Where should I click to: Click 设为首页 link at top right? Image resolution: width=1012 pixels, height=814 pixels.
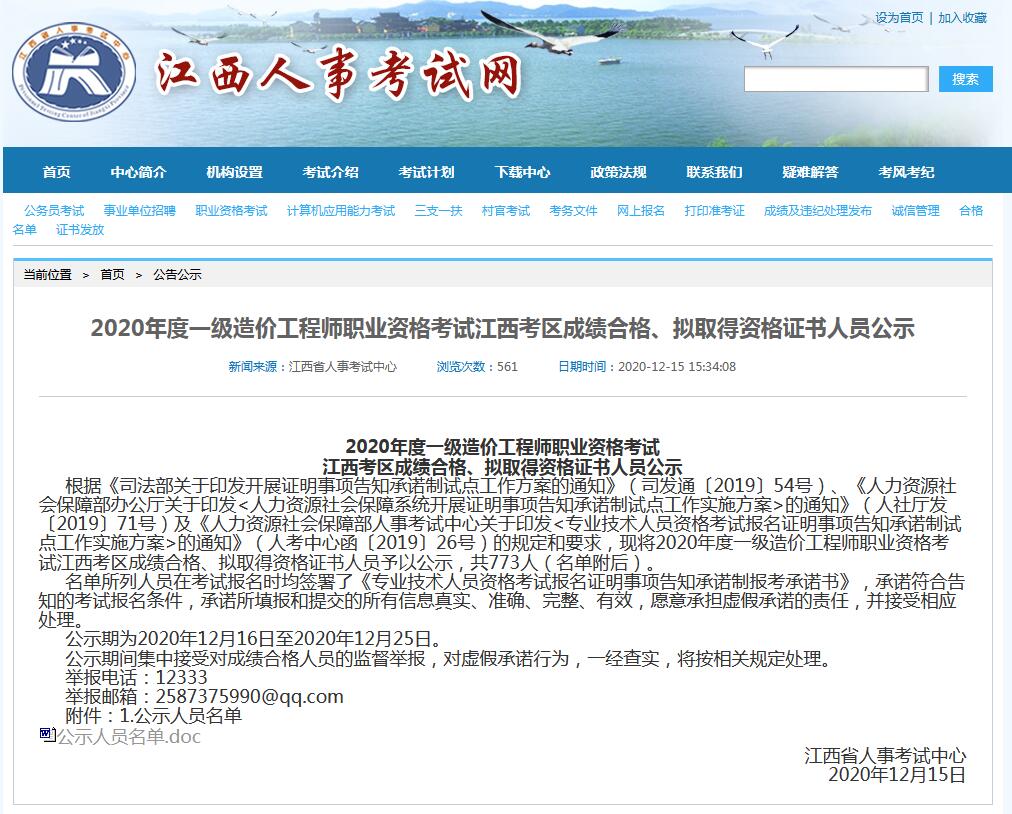coord(899,18)
